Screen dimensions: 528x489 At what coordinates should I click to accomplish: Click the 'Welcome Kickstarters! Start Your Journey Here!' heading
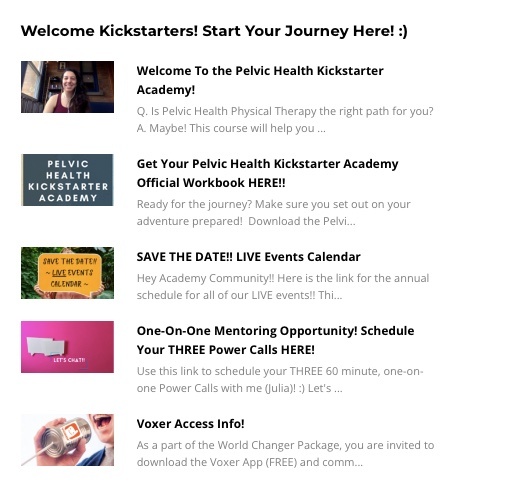(214, 31)
